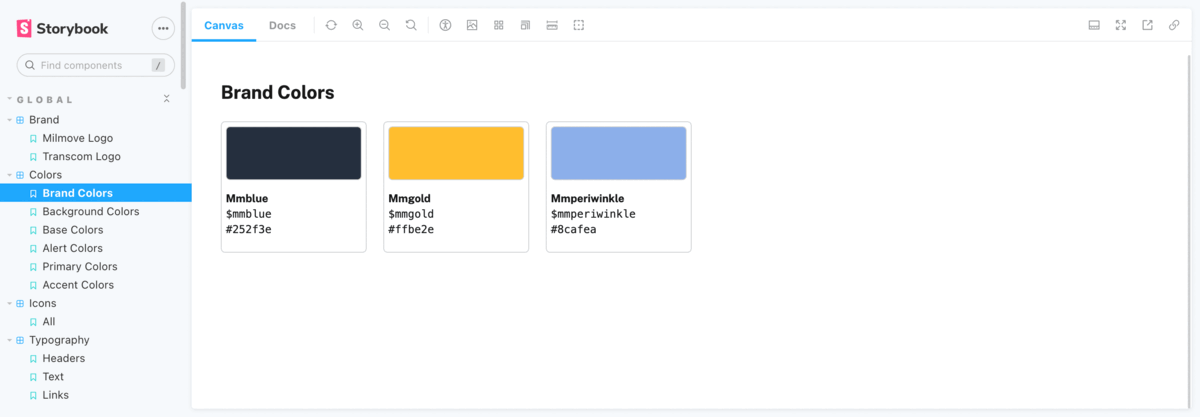Click the zoom in magnifier icon
1200x417 pixels.
(358, 25)
